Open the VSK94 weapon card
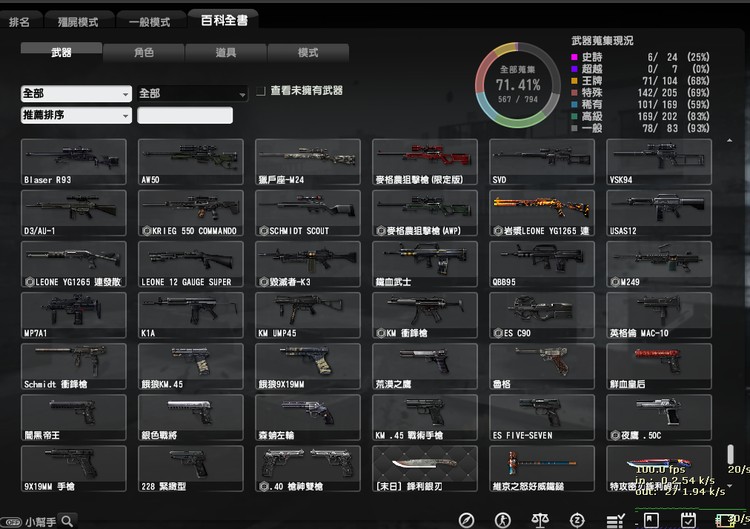This screenshot has height=529, width=750. tap(659, 162)
